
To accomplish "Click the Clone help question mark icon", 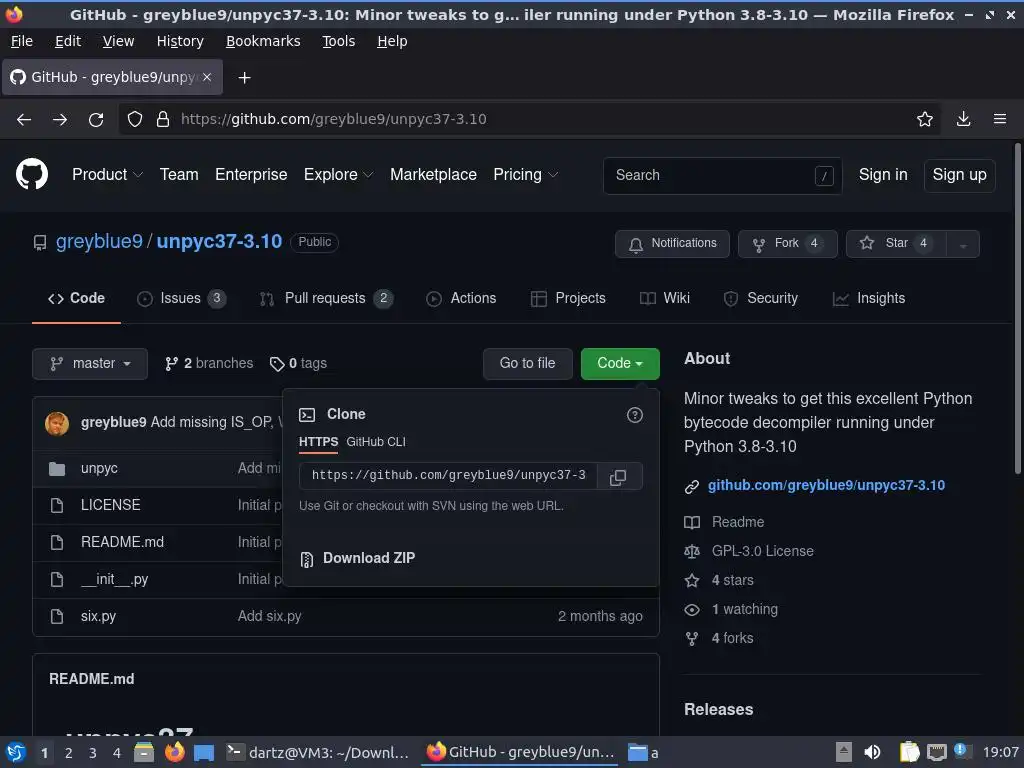I will point(635,415).
